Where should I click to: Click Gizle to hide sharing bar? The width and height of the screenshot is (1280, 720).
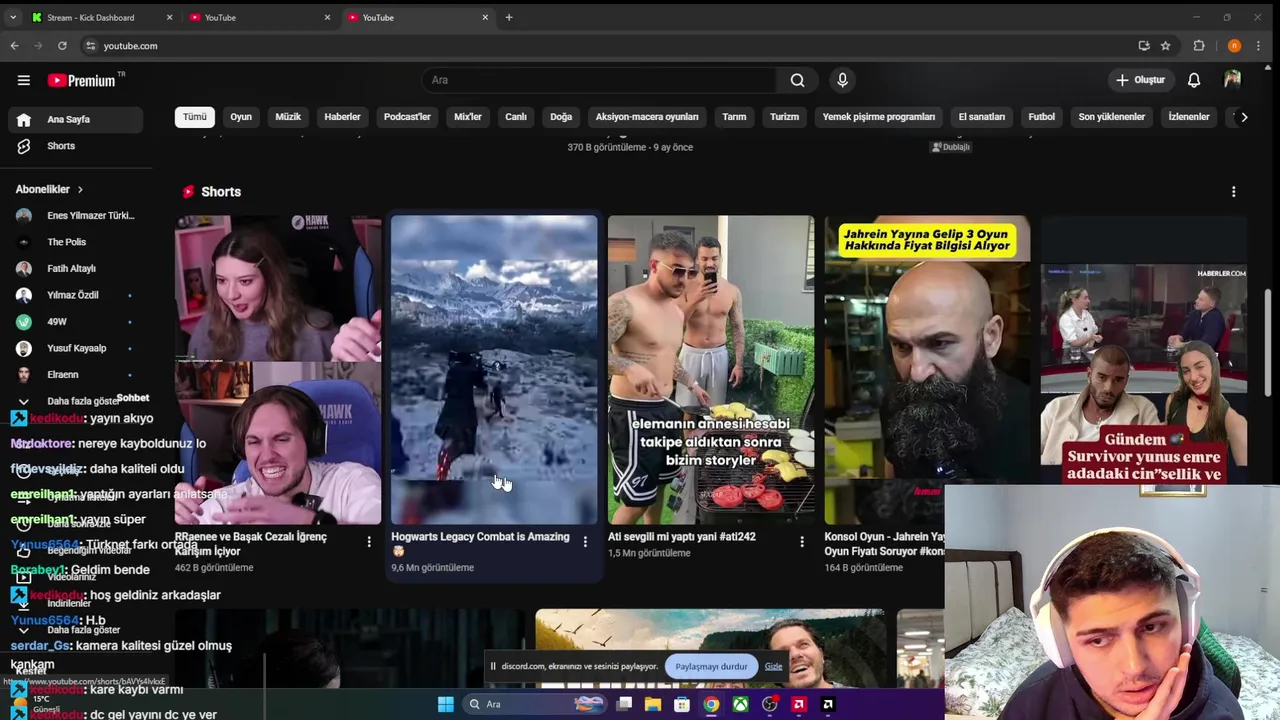(773, 666)
